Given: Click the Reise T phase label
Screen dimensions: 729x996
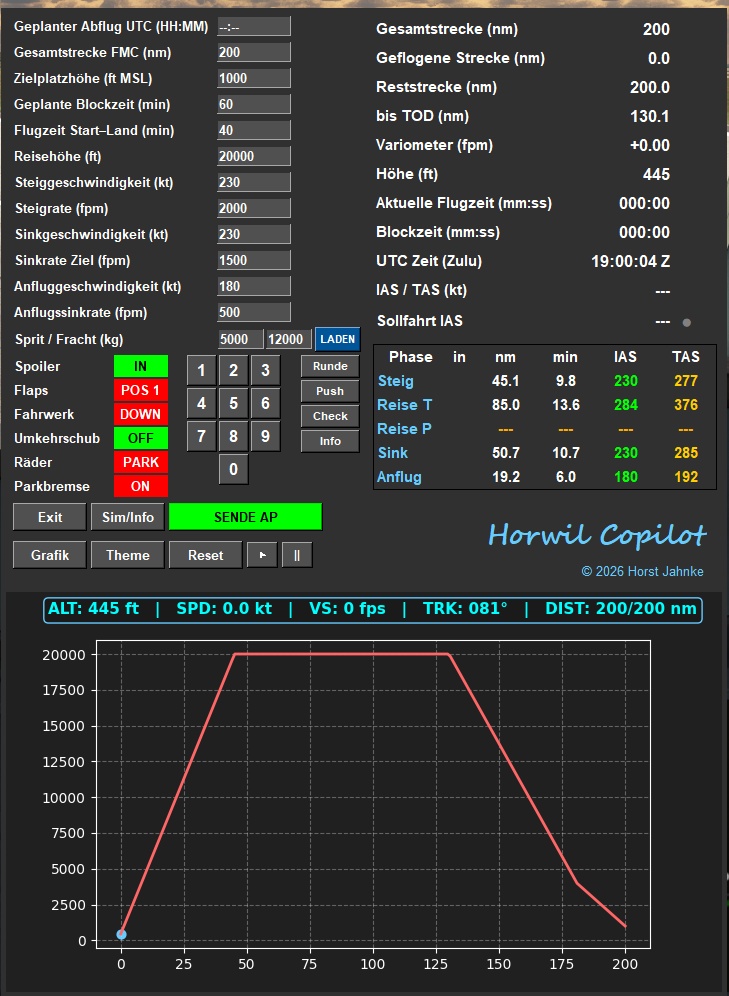Looking at the screenshot, I should pos(405,405).
